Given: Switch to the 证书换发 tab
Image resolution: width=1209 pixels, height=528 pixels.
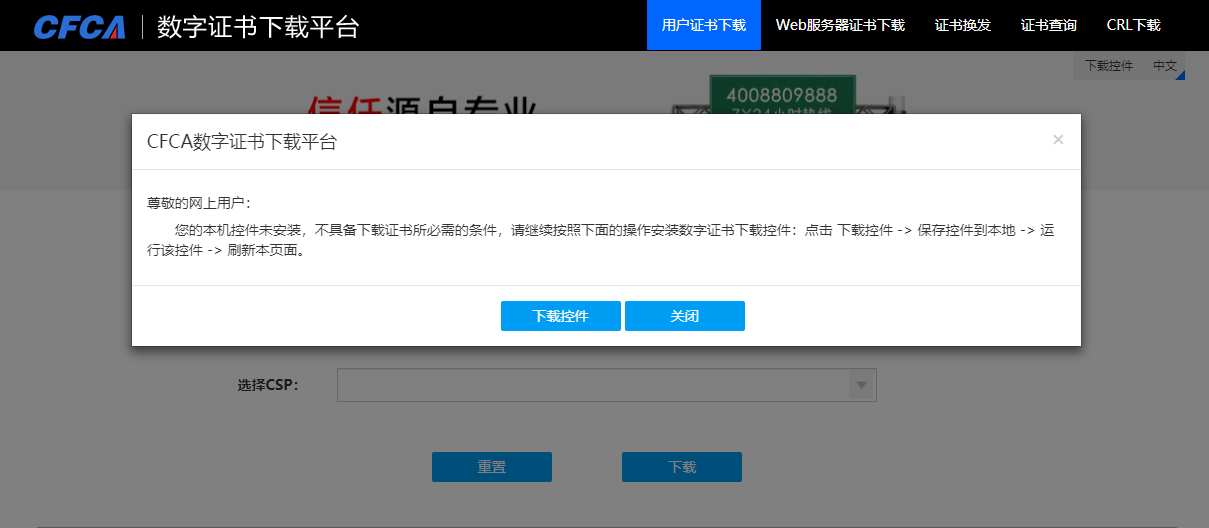Looking at the screenshot, I should tap(963, 25).
